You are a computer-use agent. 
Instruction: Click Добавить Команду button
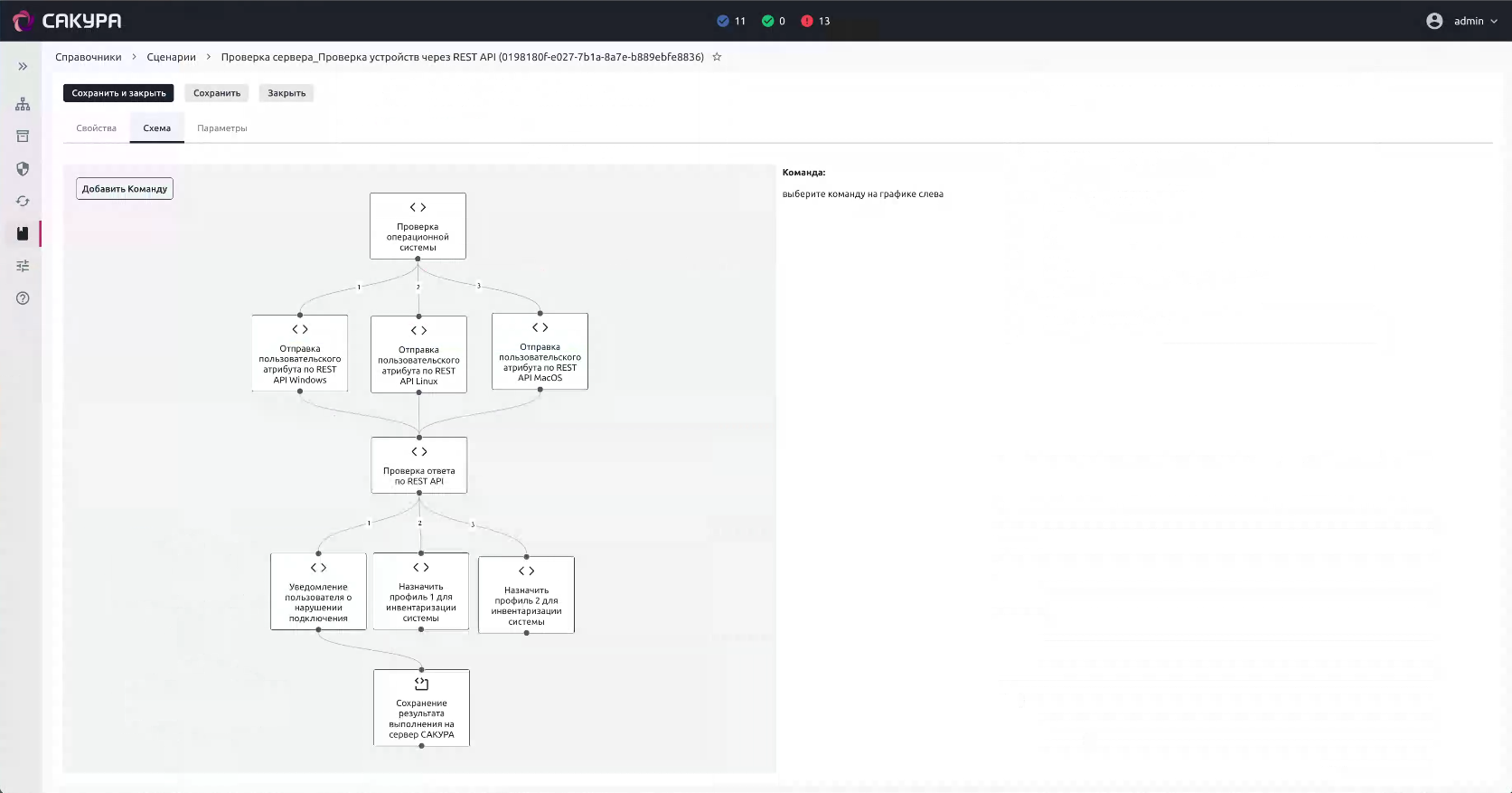[x=125, y=189]
